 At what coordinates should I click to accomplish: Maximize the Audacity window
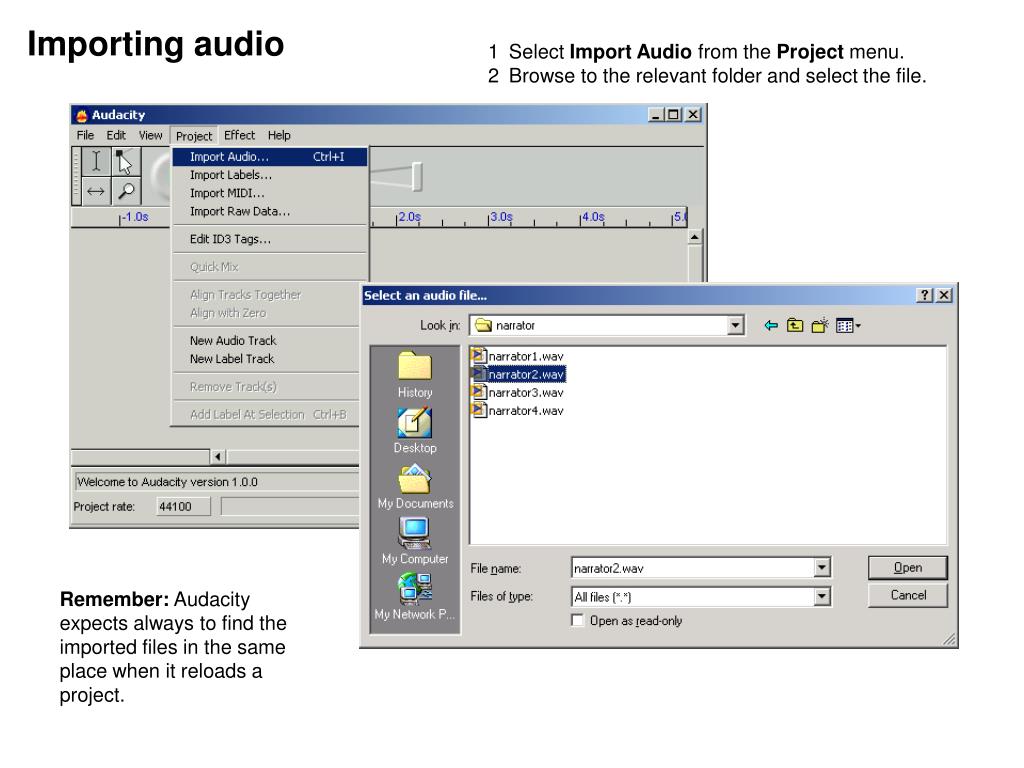coord(673,115)
